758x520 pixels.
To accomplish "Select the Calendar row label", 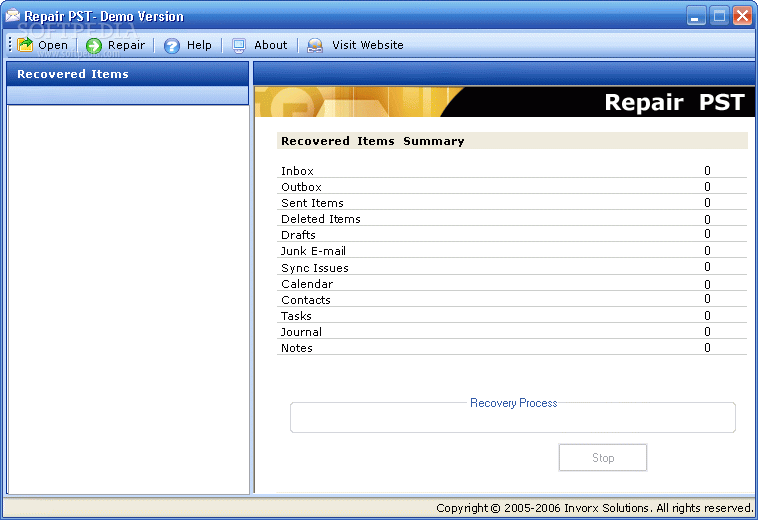I will (307, 284).
